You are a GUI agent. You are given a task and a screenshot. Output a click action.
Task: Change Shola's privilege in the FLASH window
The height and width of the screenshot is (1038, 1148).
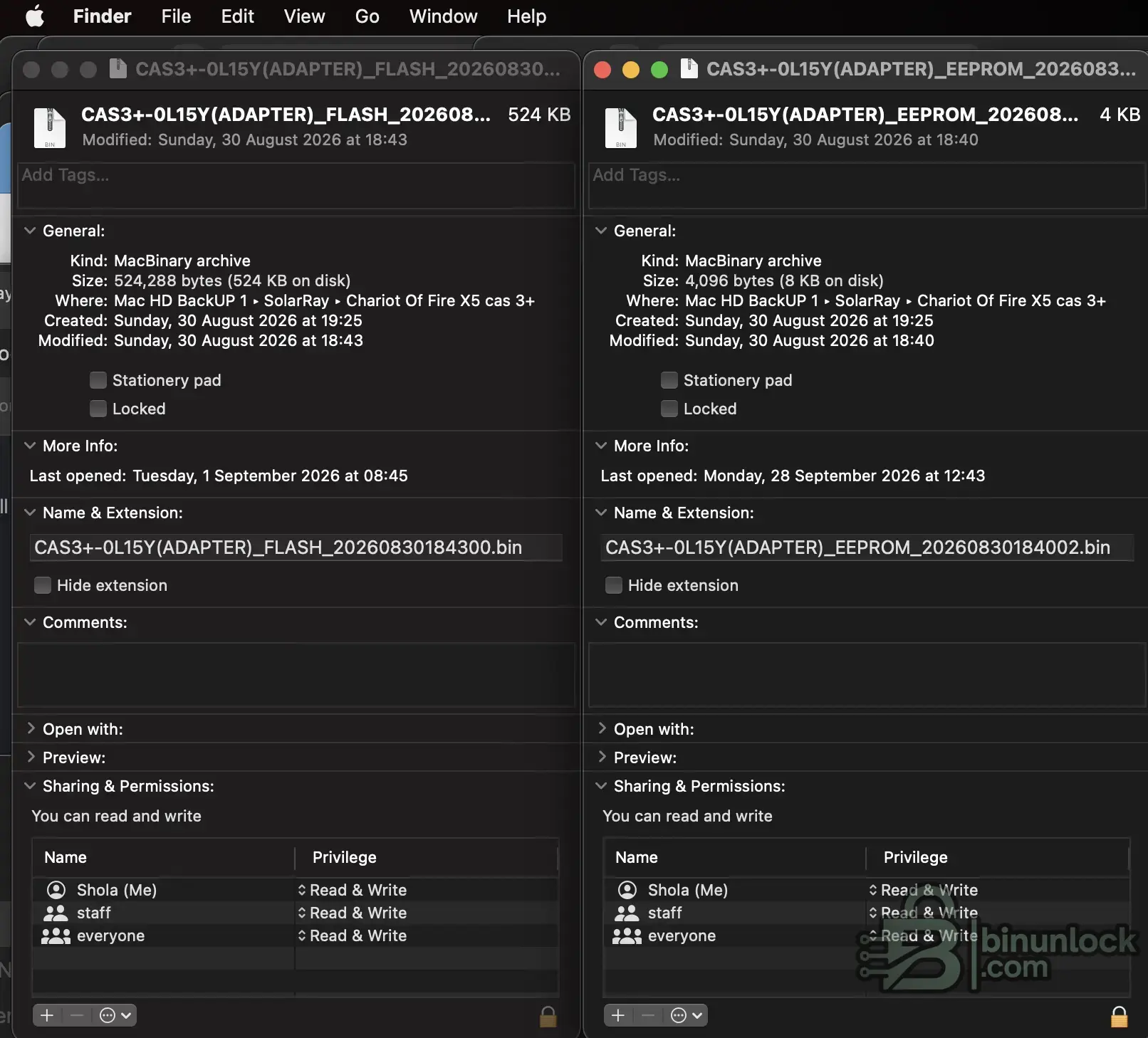coord(353,890)
